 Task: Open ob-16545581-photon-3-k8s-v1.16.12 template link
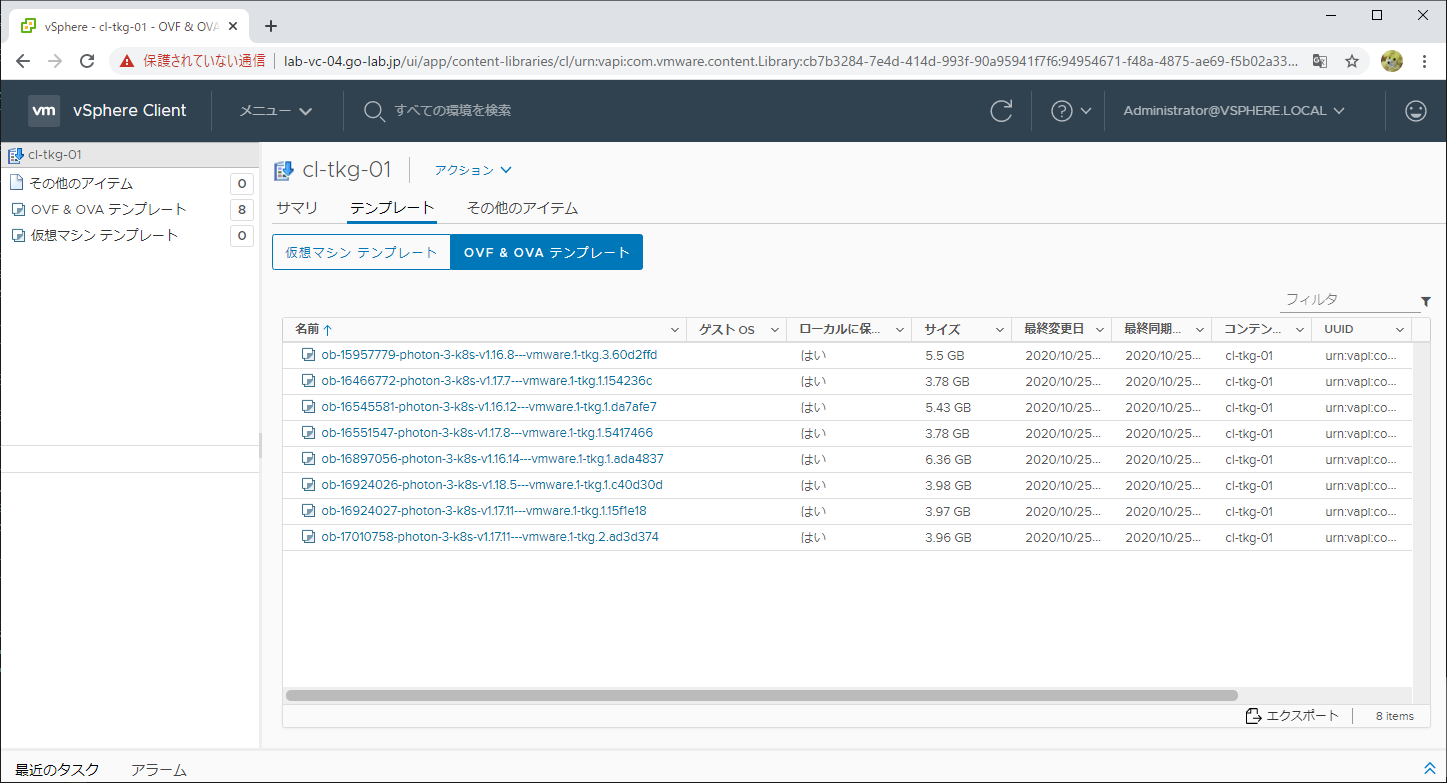click(489, 407)
